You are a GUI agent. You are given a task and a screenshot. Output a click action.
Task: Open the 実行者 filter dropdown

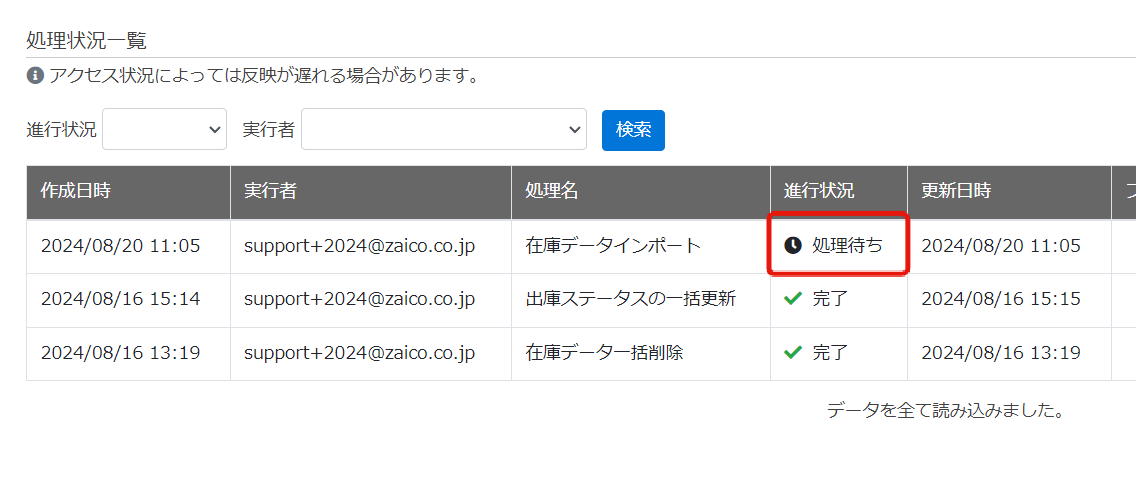click(443, 129)
